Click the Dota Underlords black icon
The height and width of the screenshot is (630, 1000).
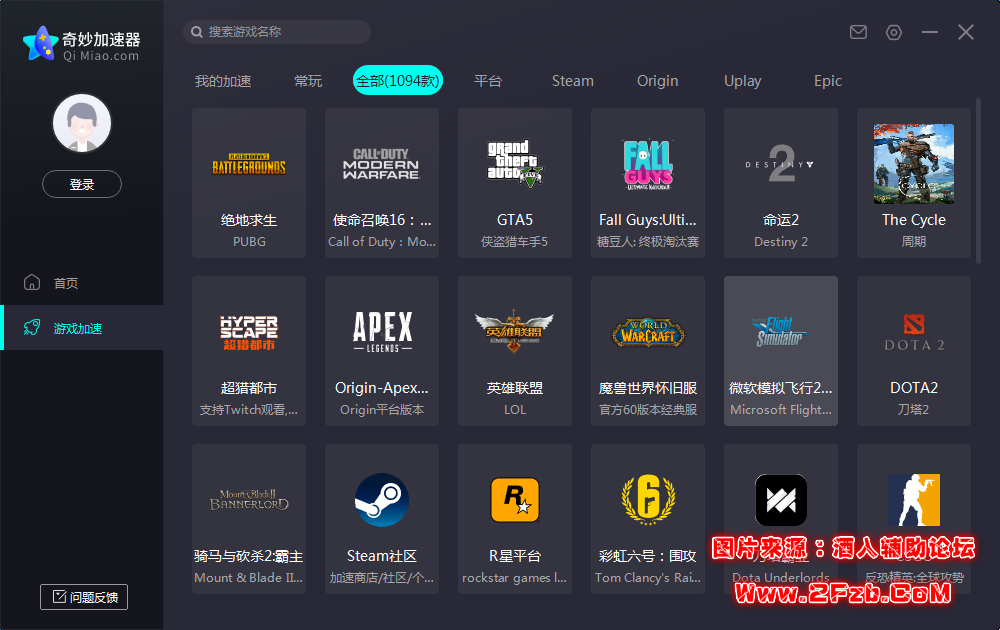(x=781, y=500)
